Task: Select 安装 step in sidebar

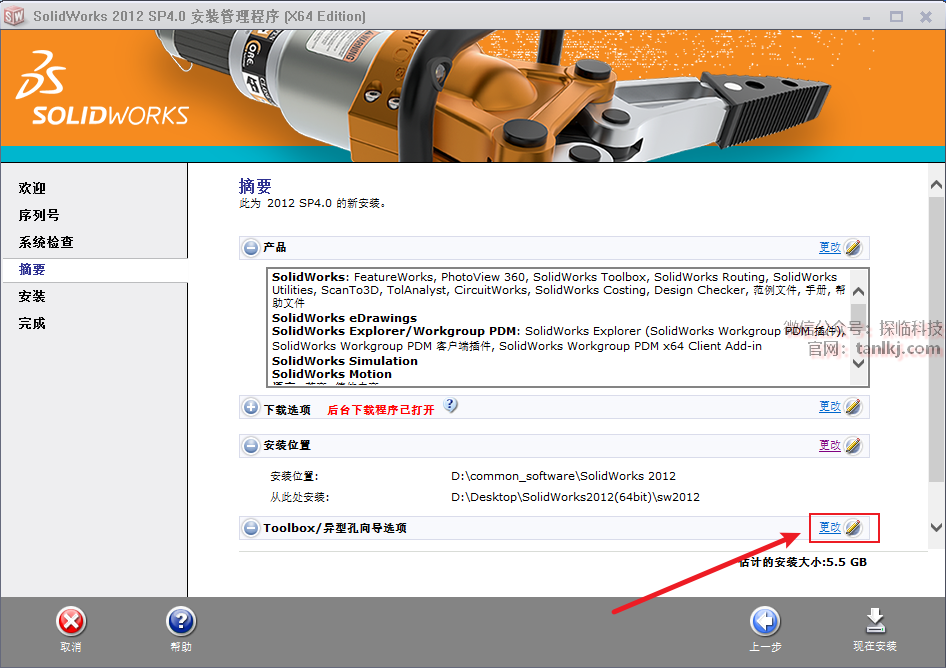Action: point(32,296)
